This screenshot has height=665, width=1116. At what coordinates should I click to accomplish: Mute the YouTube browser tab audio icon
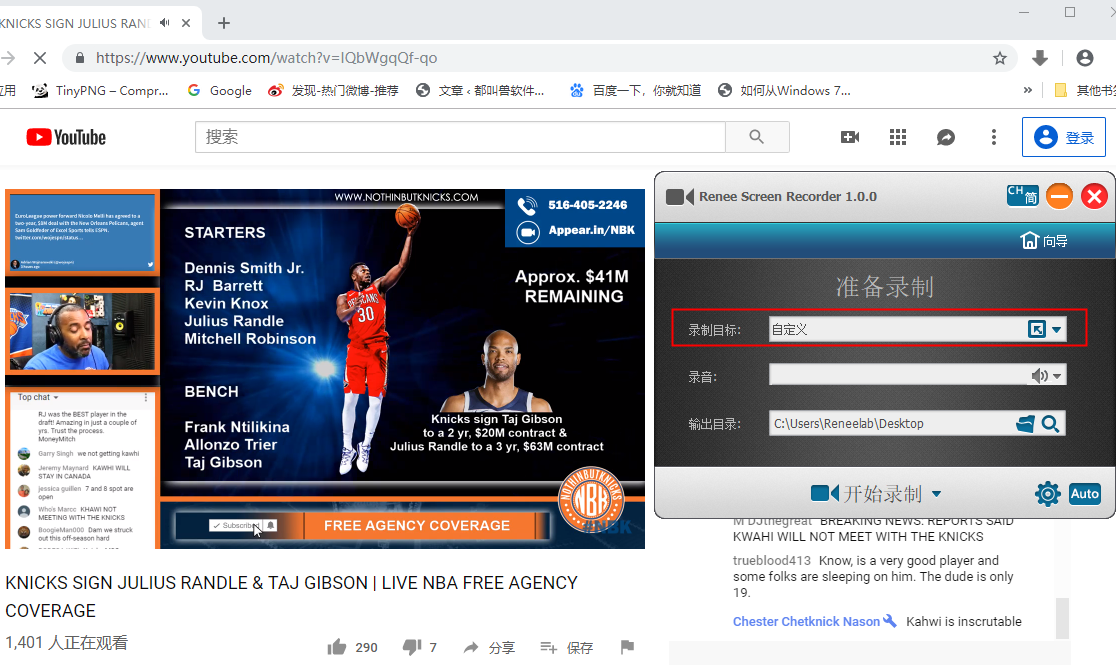point(164,23)
